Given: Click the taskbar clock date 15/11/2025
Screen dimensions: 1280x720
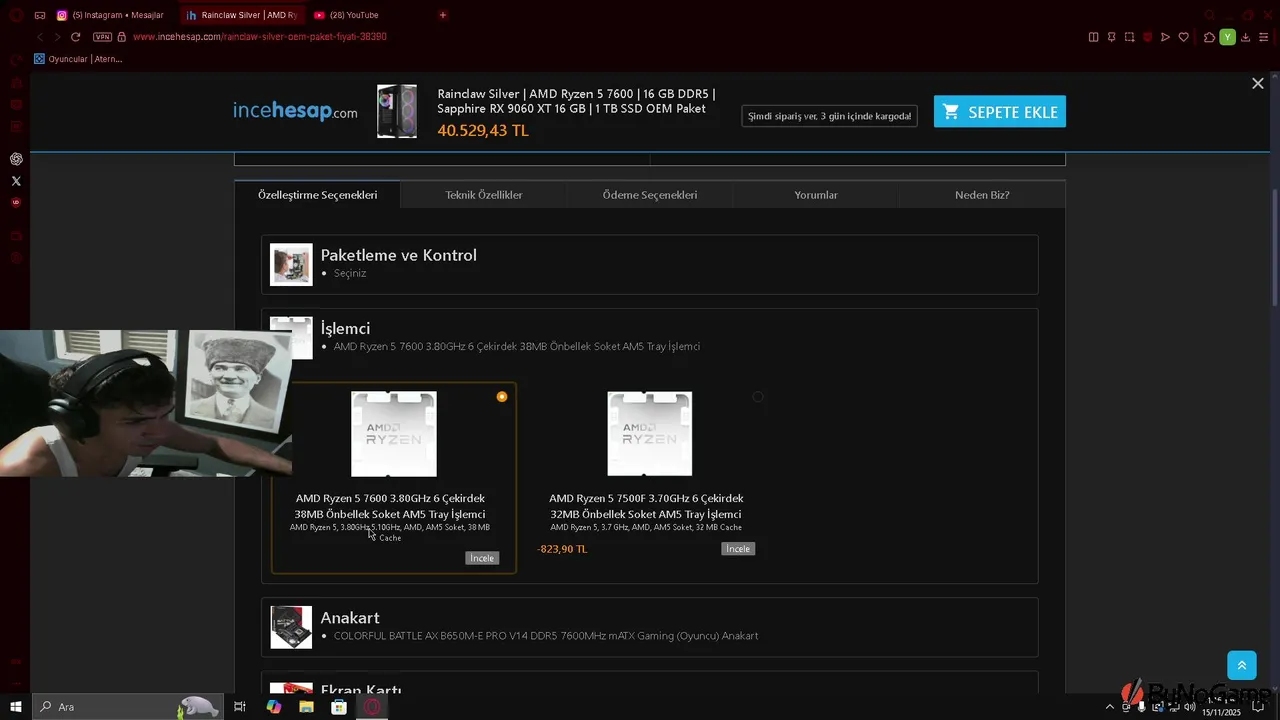Looking at the screenshot, I should coord(1221,713).
